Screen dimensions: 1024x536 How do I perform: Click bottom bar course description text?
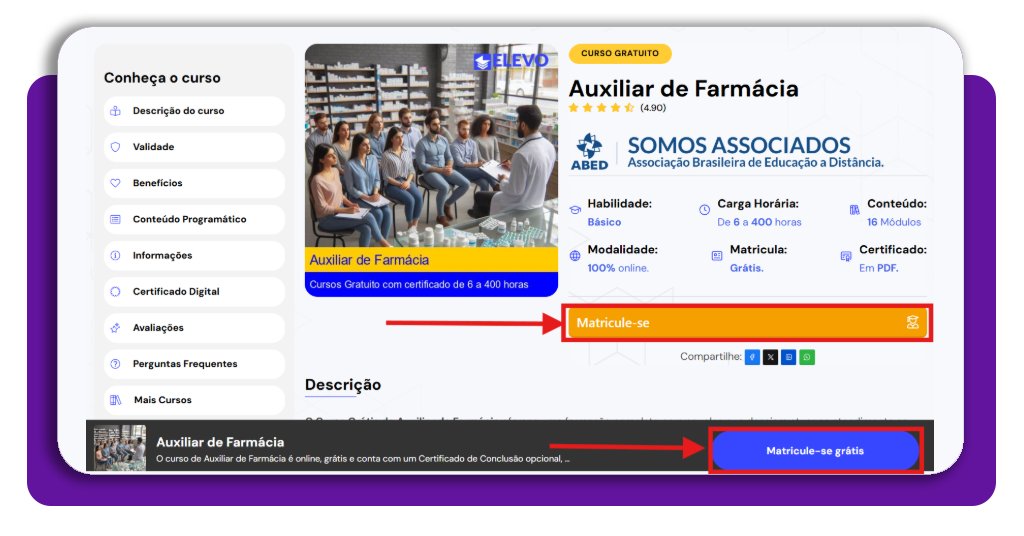point(362,459)
